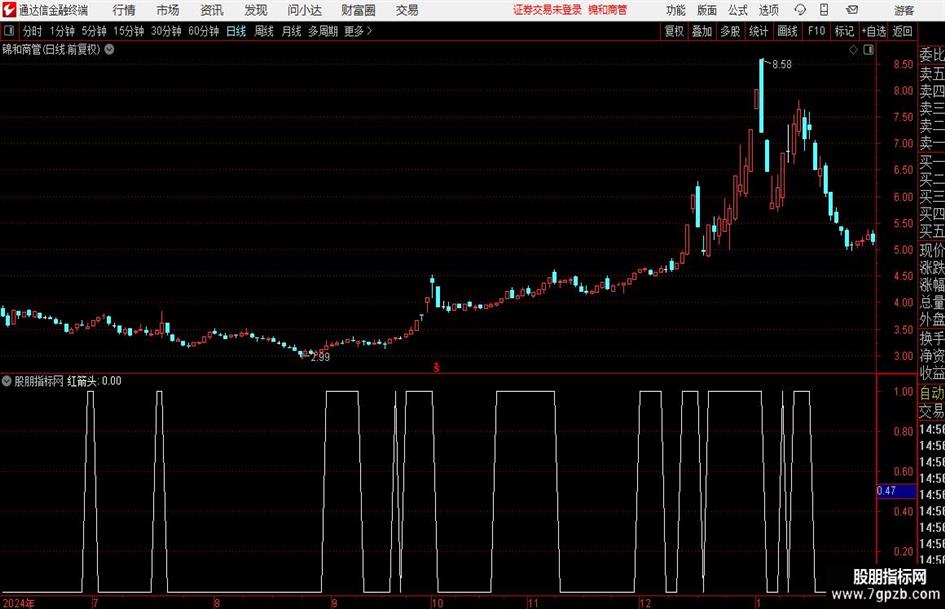Open the customer service headset icon

point(800,10)
